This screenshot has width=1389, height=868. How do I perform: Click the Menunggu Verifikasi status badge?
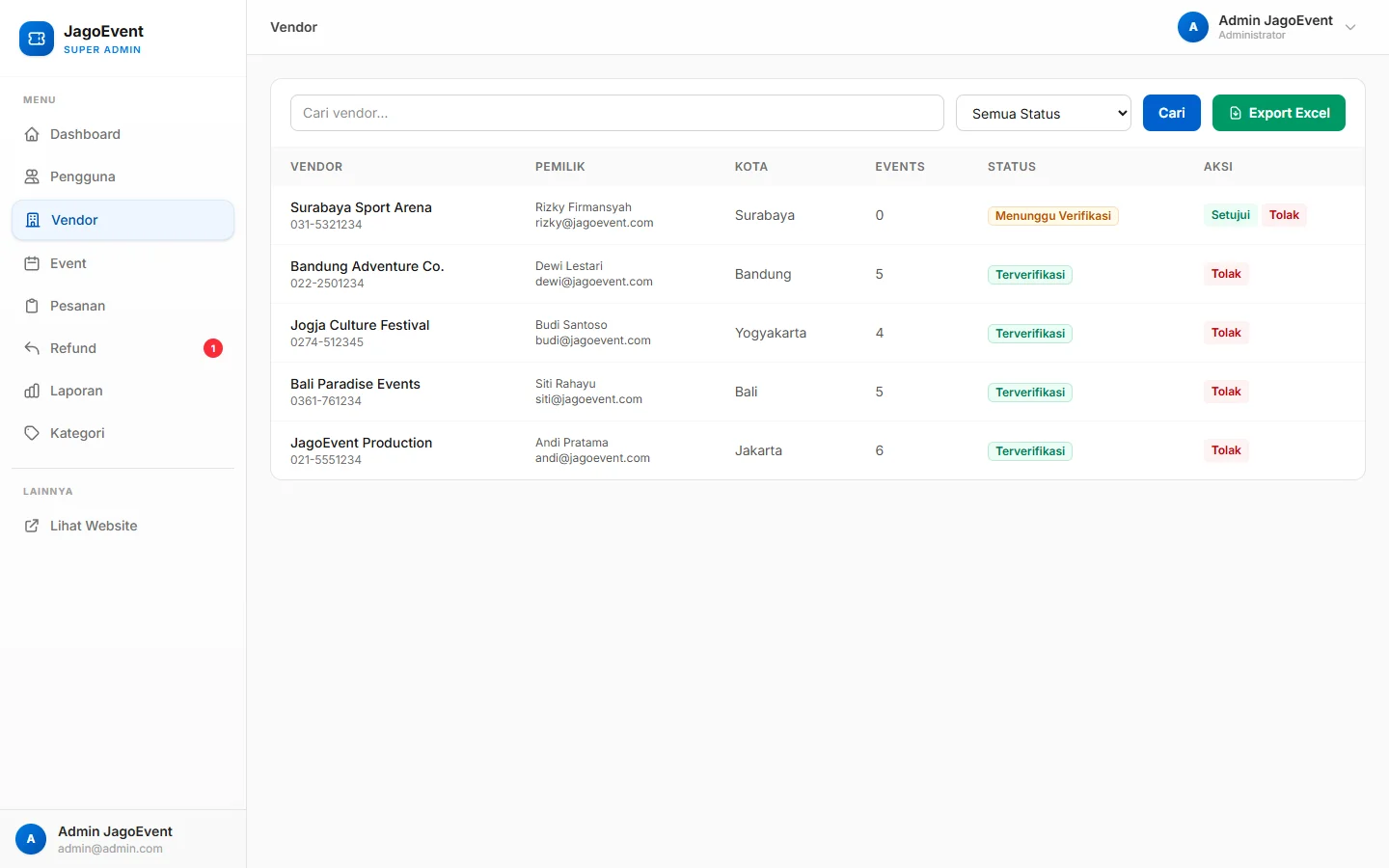pyautogui.click(x=1053, y=216)
